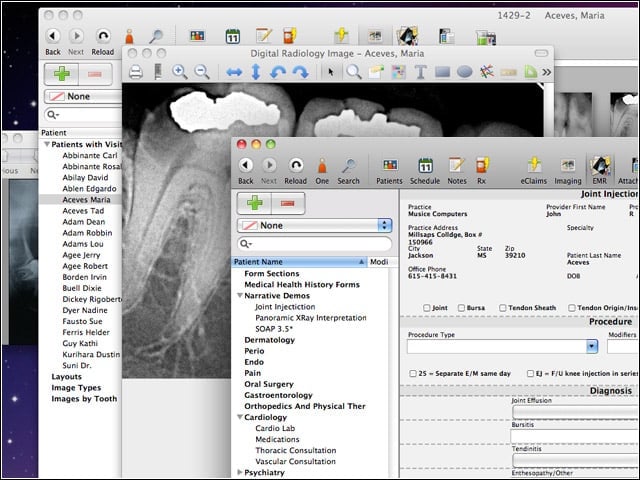Select Medical Health History Forms
This screenshot has height=480, width=640.
(x=302, y=285)
